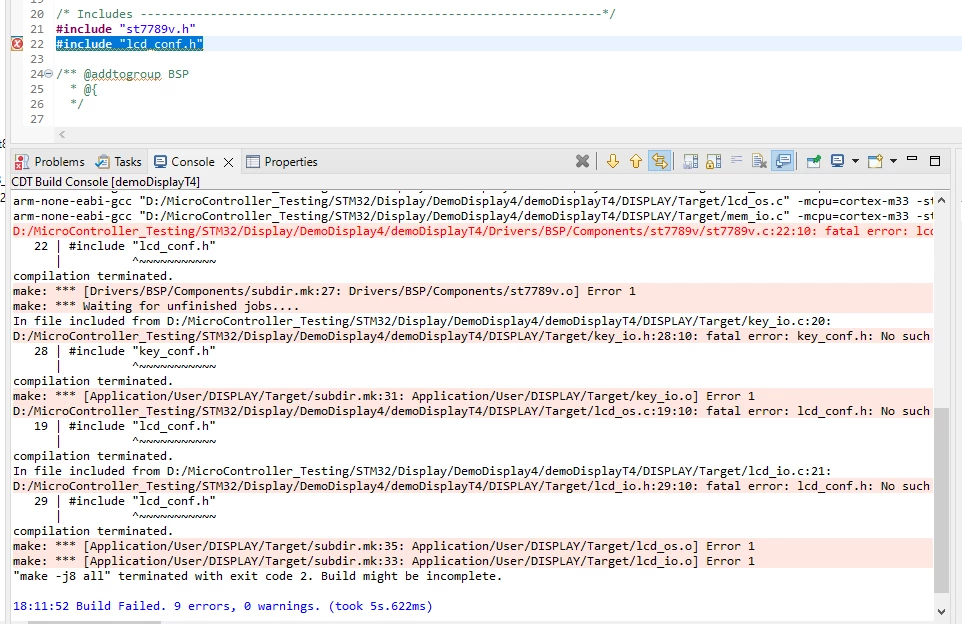
Task: Click the error marker on line 22
Action: click(17, 44)
